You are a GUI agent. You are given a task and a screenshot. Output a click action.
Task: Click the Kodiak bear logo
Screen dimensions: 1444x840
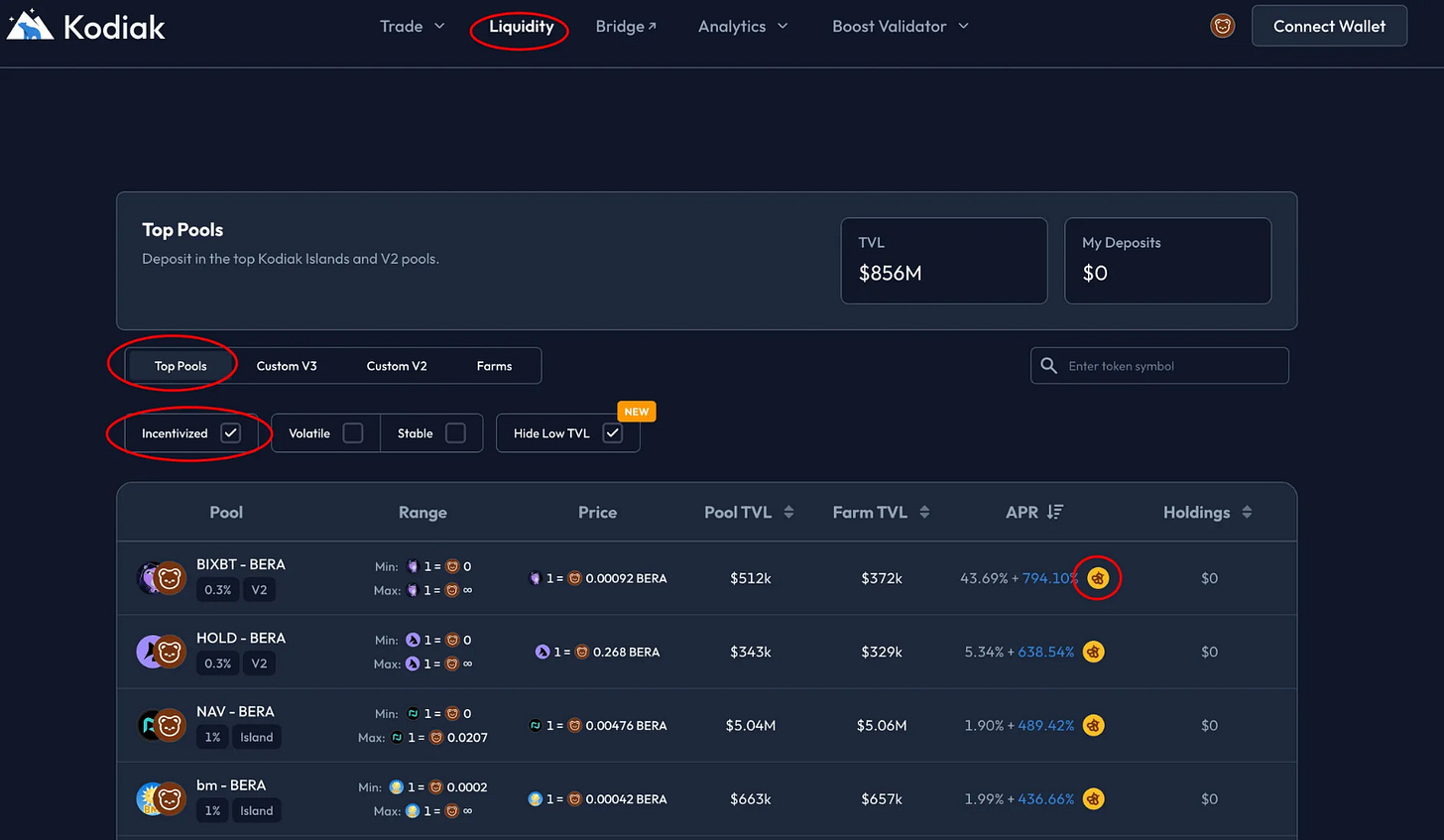click(x=30, y=25)
